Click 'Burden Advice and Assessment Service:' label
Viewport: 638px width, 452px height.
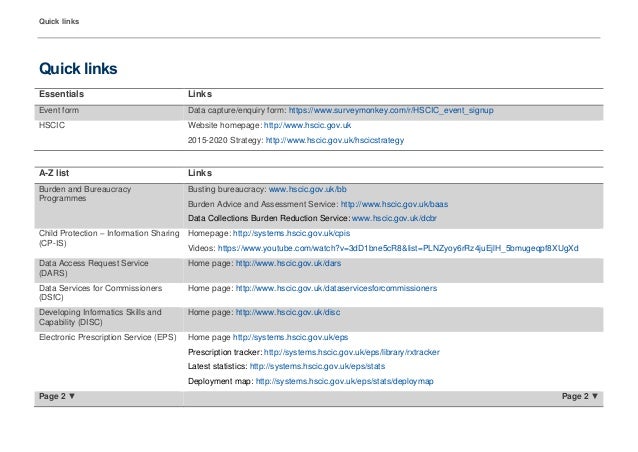pyautogui.click(x=263, y=204)
